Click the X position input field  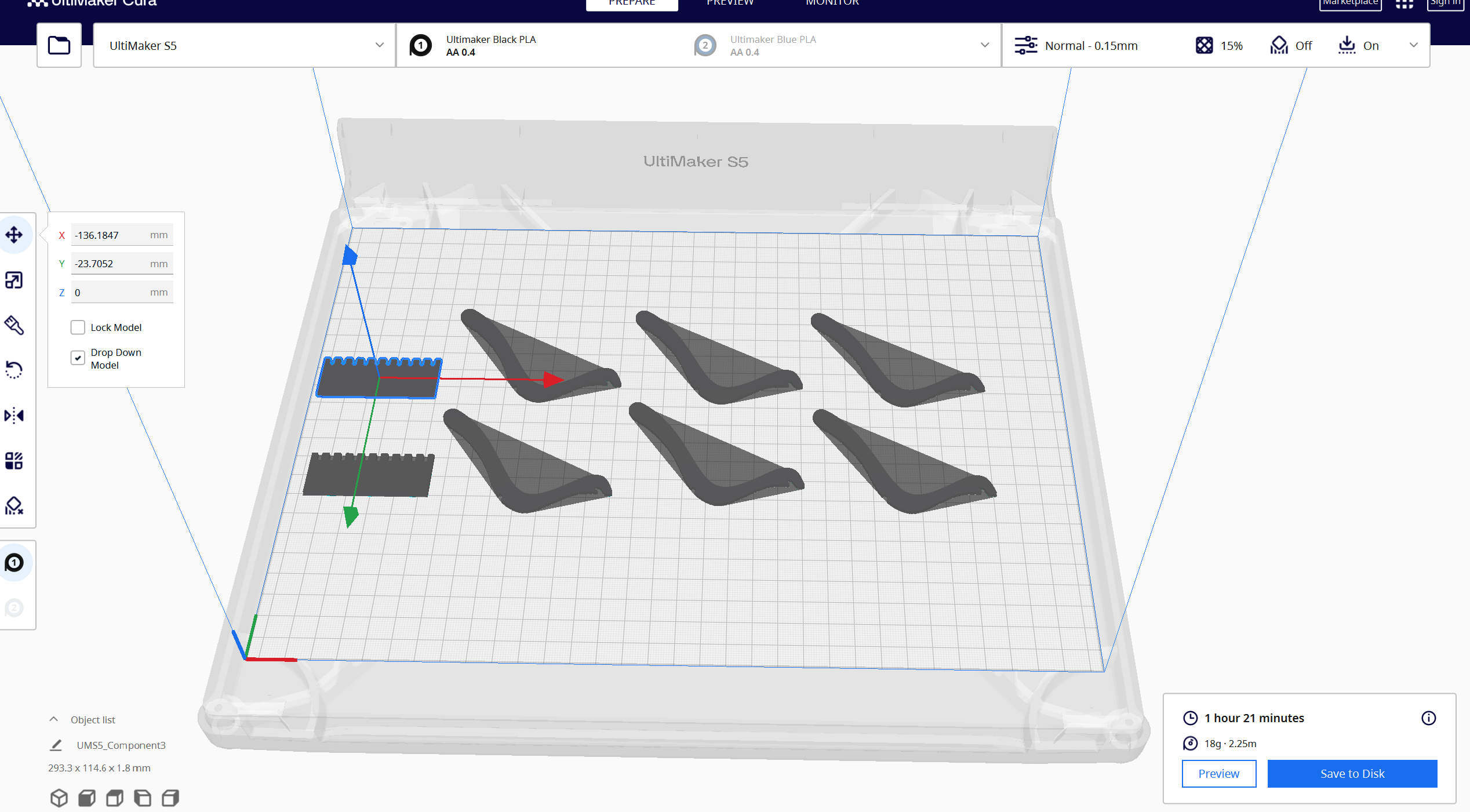click(122, 235)
